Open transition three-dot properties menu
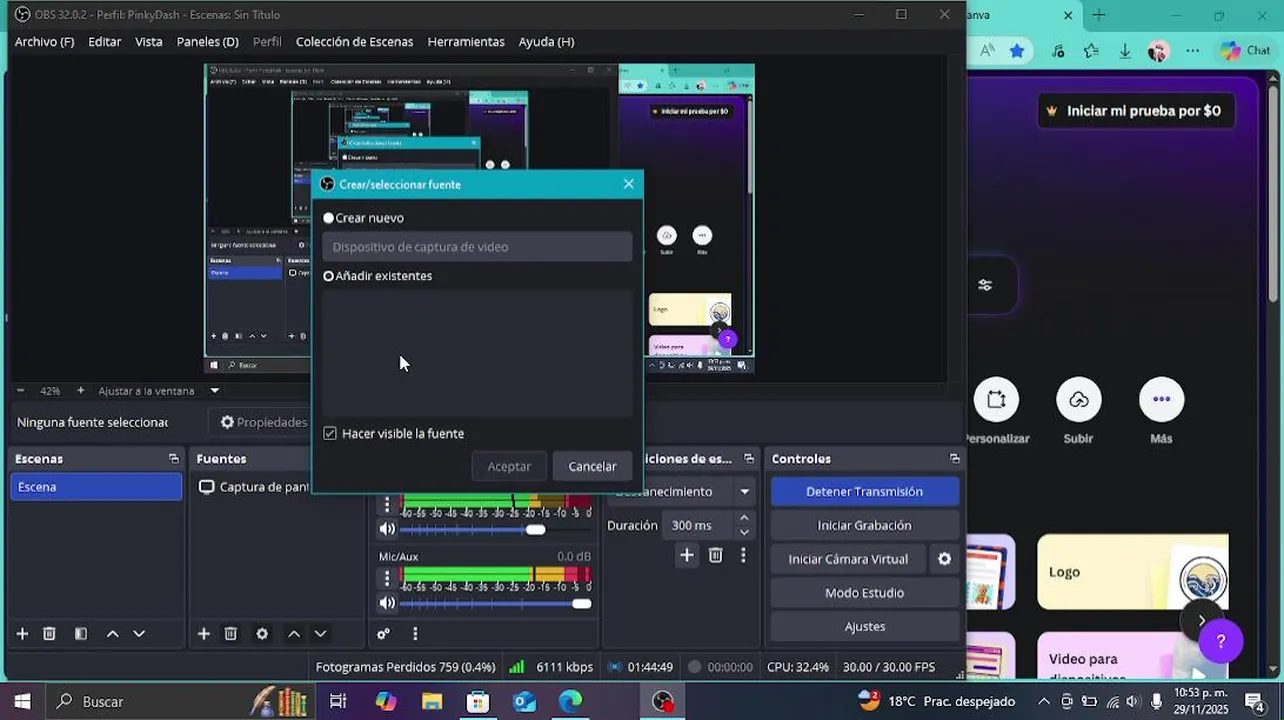 pyautogui.click(x=742, y=555)
